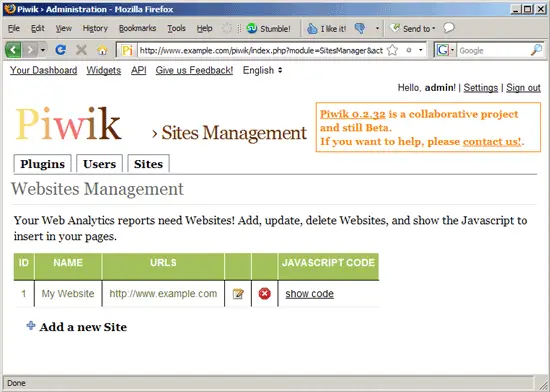The height and width of the screenshot is (392, 550).
Task: Open the address bar URL dropdown arrow
Action: [421, 50]
